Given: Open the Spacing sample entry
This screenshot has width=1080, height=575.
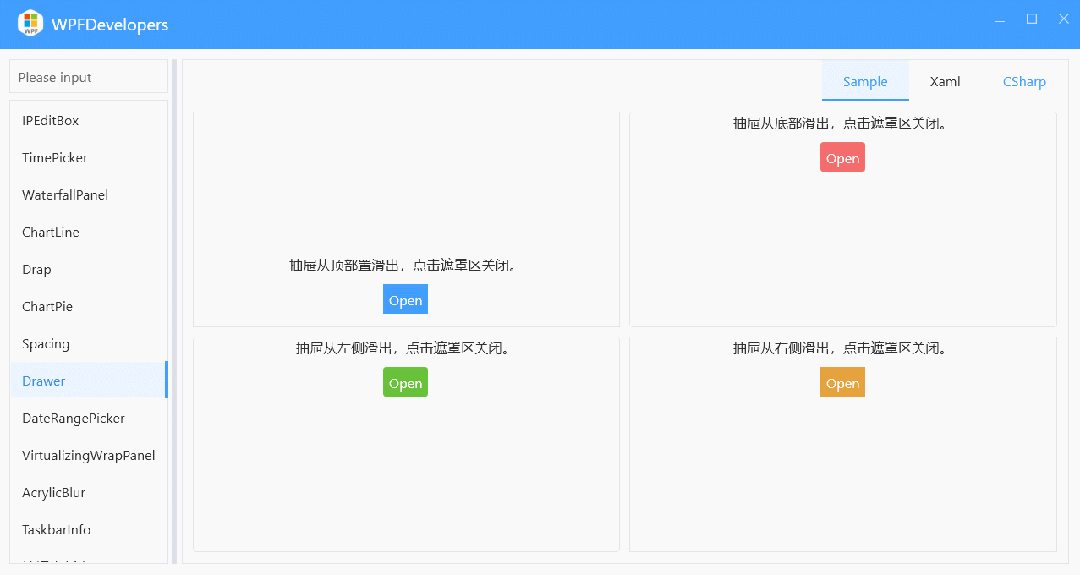Looking at the screenshot, I should (x=88, y=344).
